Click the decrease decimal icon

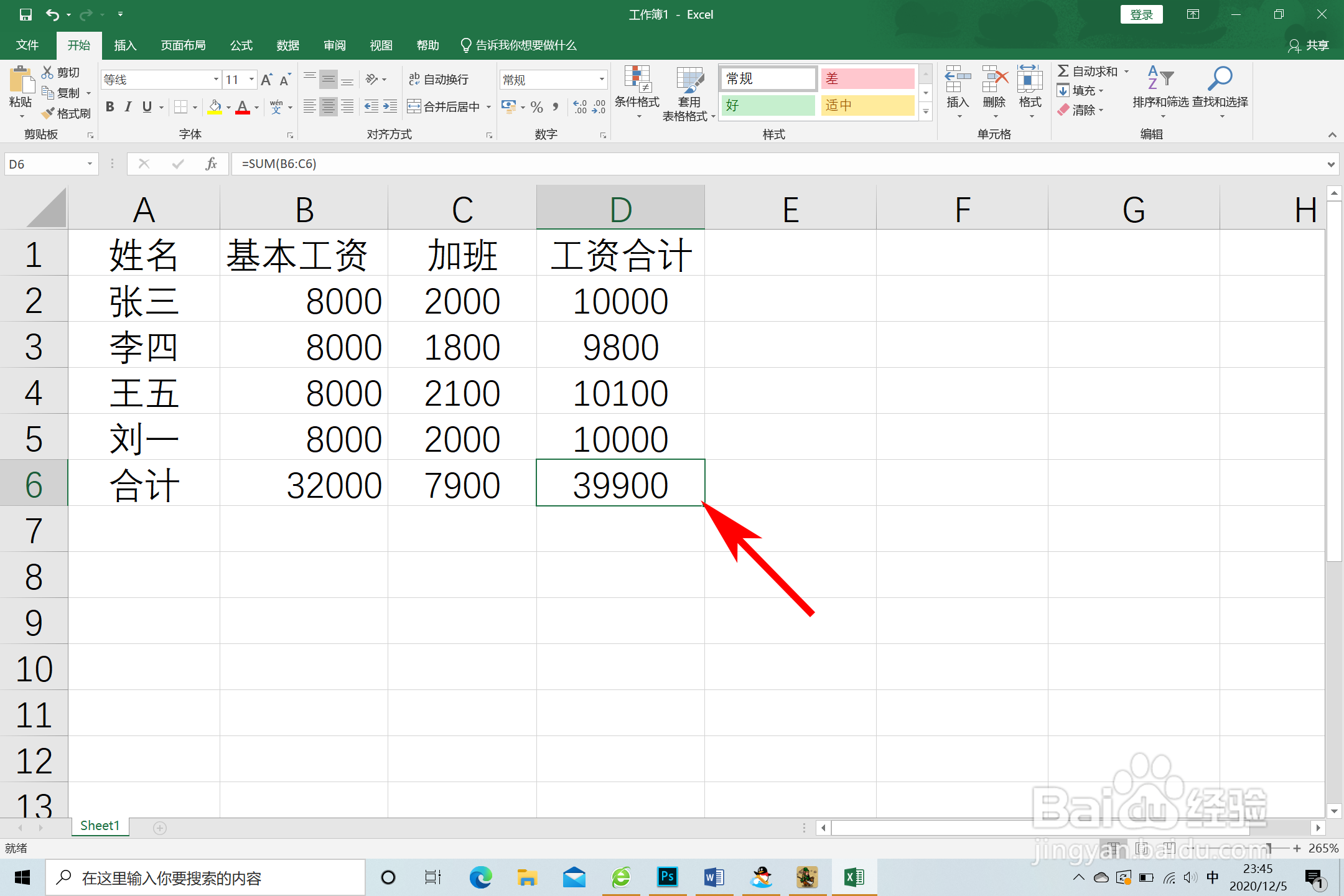599,107
